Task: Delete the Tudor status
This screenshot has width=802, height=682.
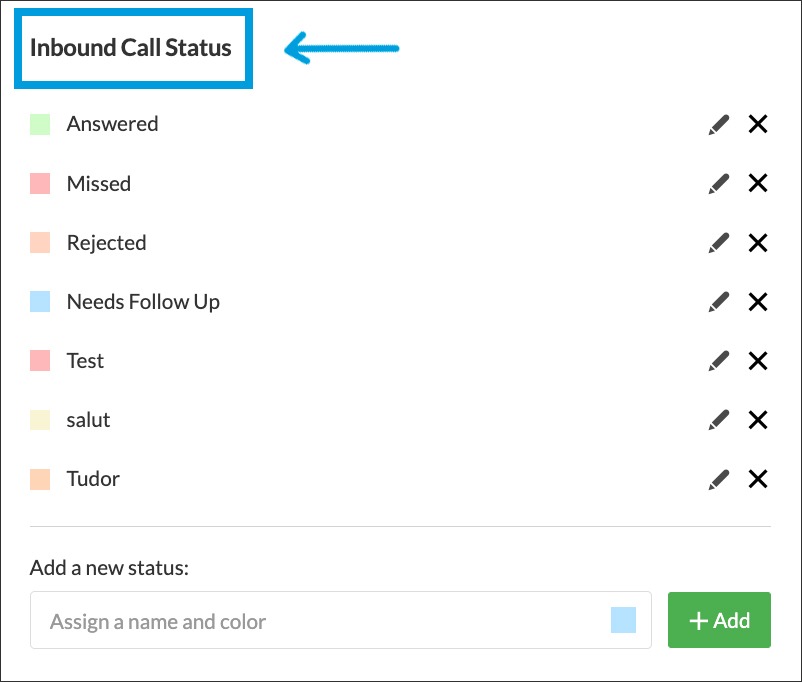Action: click(x=758, y=479)
